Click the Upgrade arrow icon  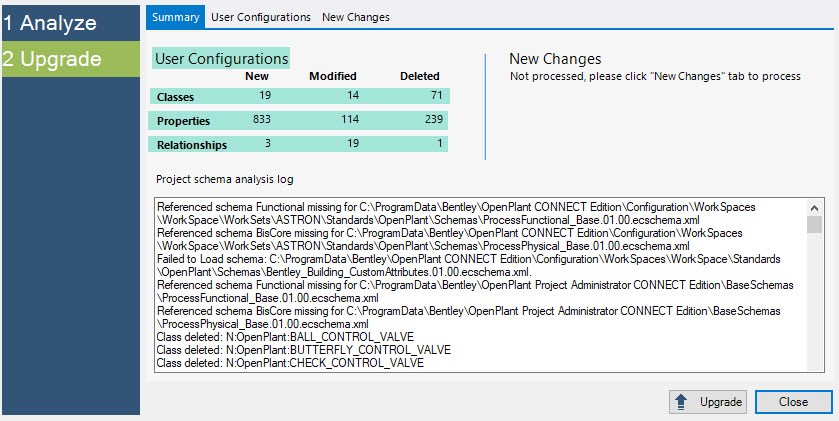point(681,402)
